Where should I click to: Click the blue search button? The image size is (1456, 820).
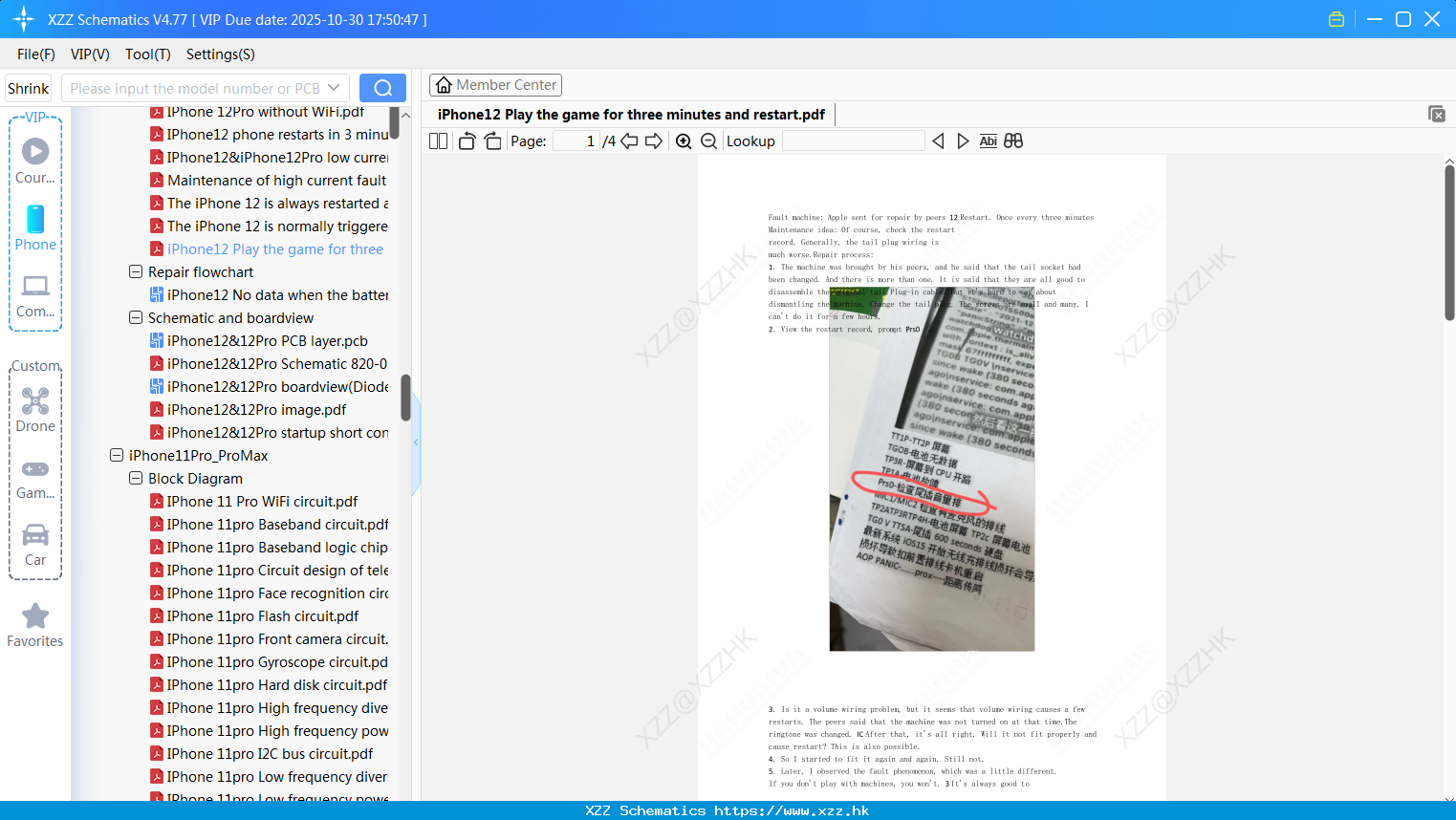[382, 88]
